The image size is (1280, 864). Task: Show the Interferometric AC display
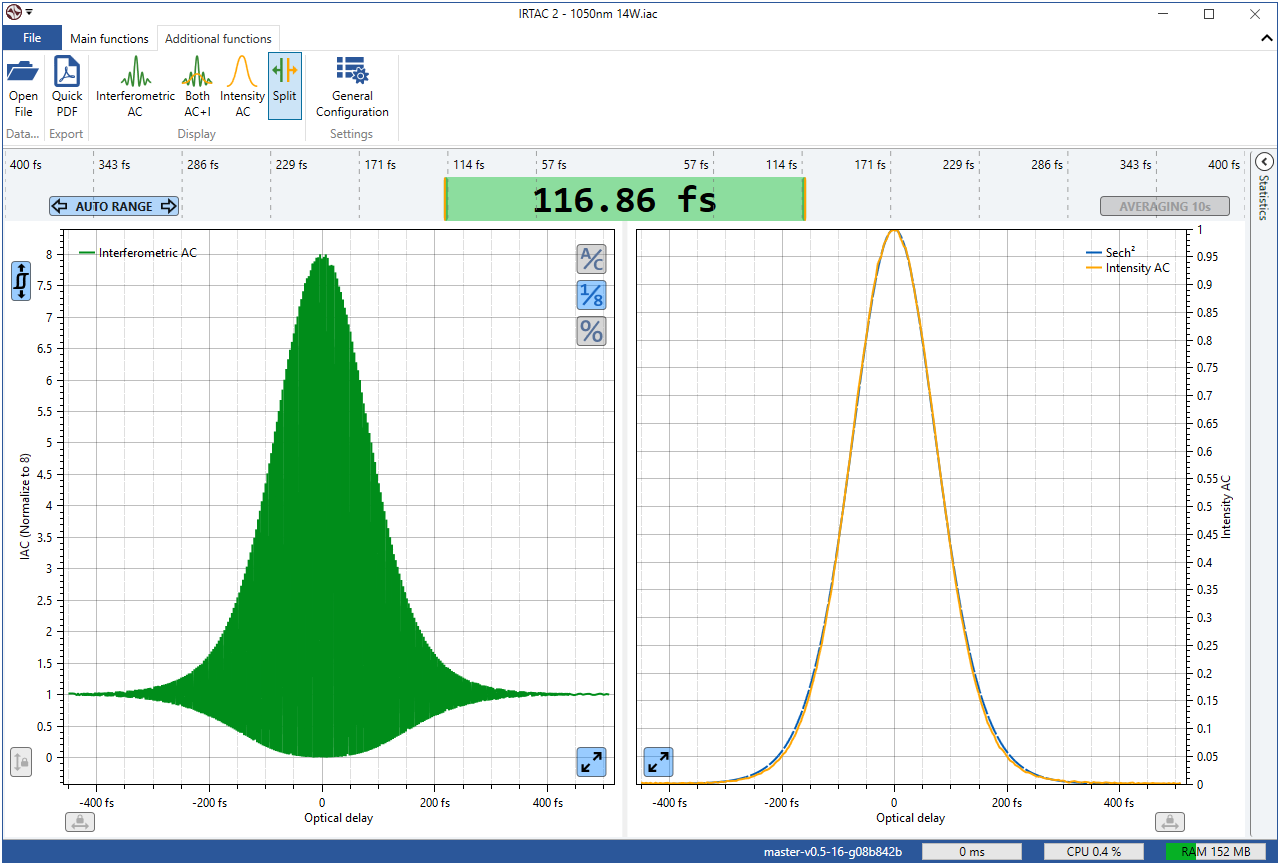pyautogui.click(x=135, y=87)
